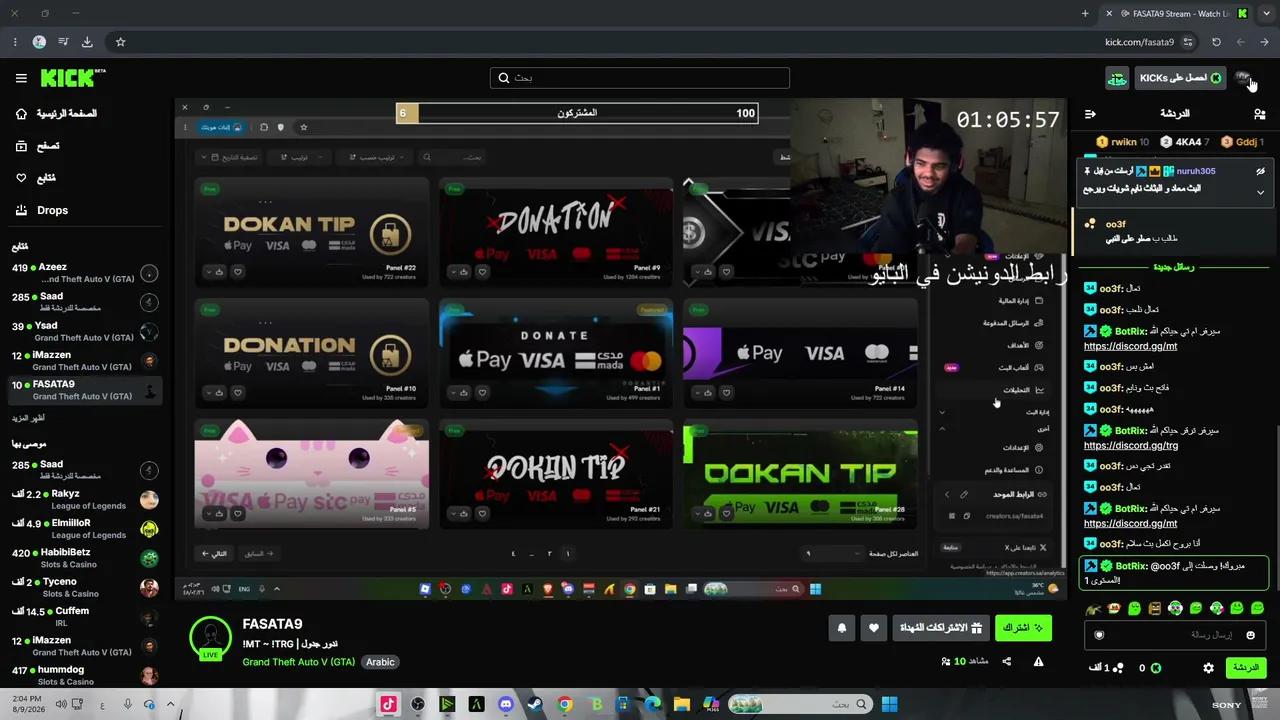Viewport: 1280px width, 720px height.
Task: Click the gift subscriptions button
Action: click(x=940, y=628)
